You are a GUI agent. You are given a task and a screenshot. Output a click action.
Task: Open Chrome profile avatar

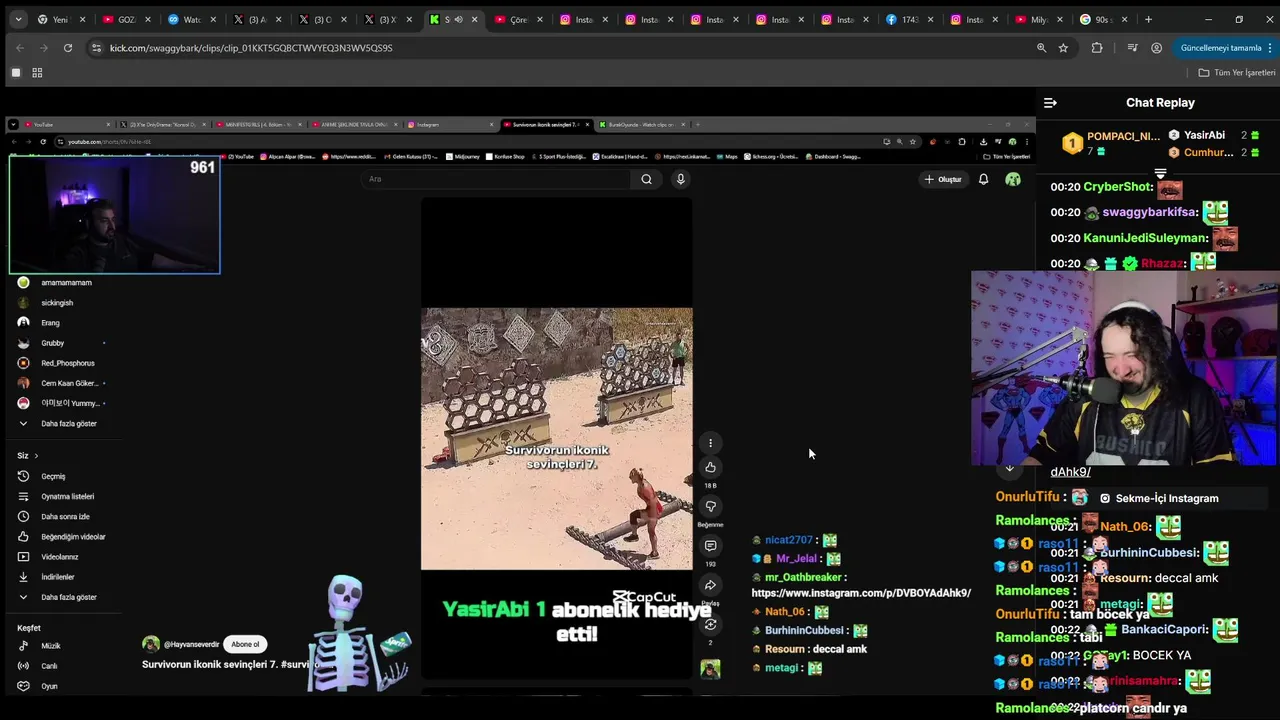(x=1157, y=48)
